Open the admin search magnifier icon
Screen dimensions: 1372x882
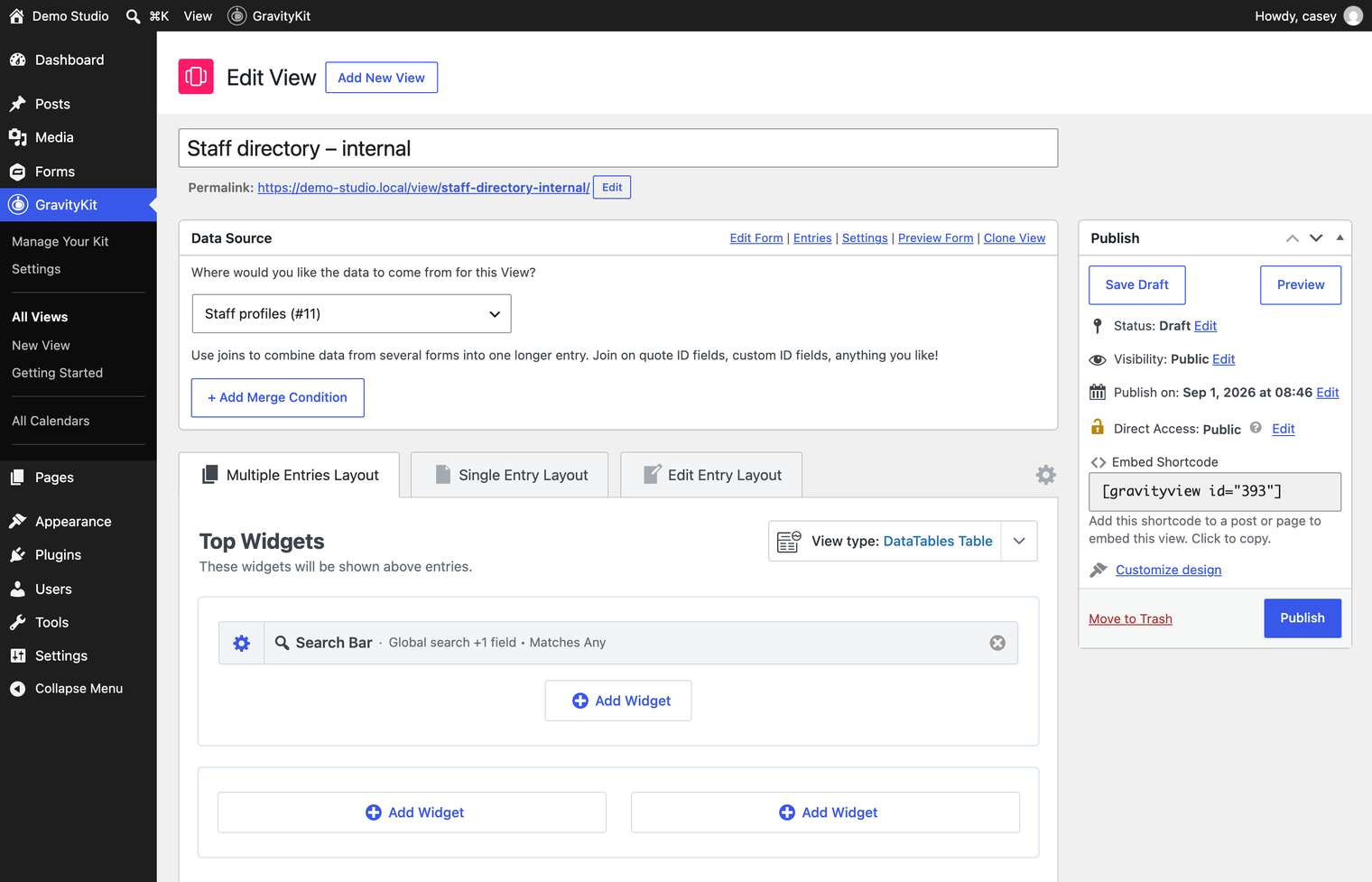click(x=134, y=16)
